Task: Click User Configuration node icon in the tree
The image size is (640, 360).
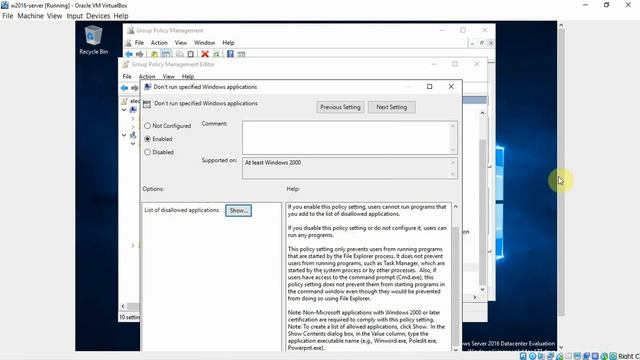Action: pos(133,135)
